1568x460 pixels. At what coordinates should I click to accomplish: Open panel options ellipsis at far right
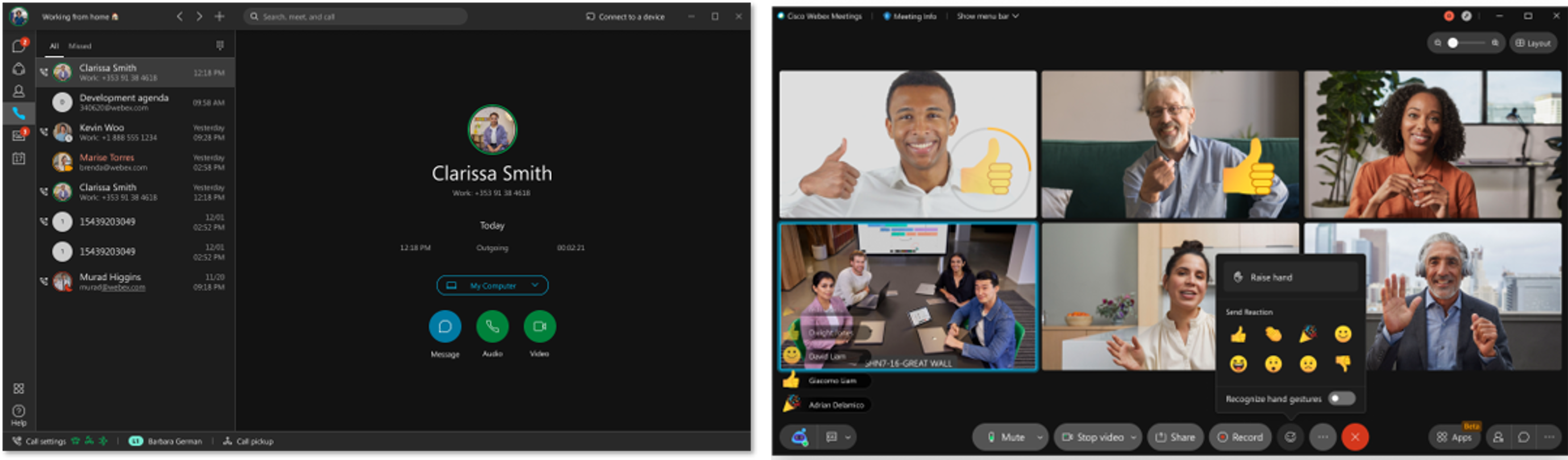click(x=1549, y=437)
